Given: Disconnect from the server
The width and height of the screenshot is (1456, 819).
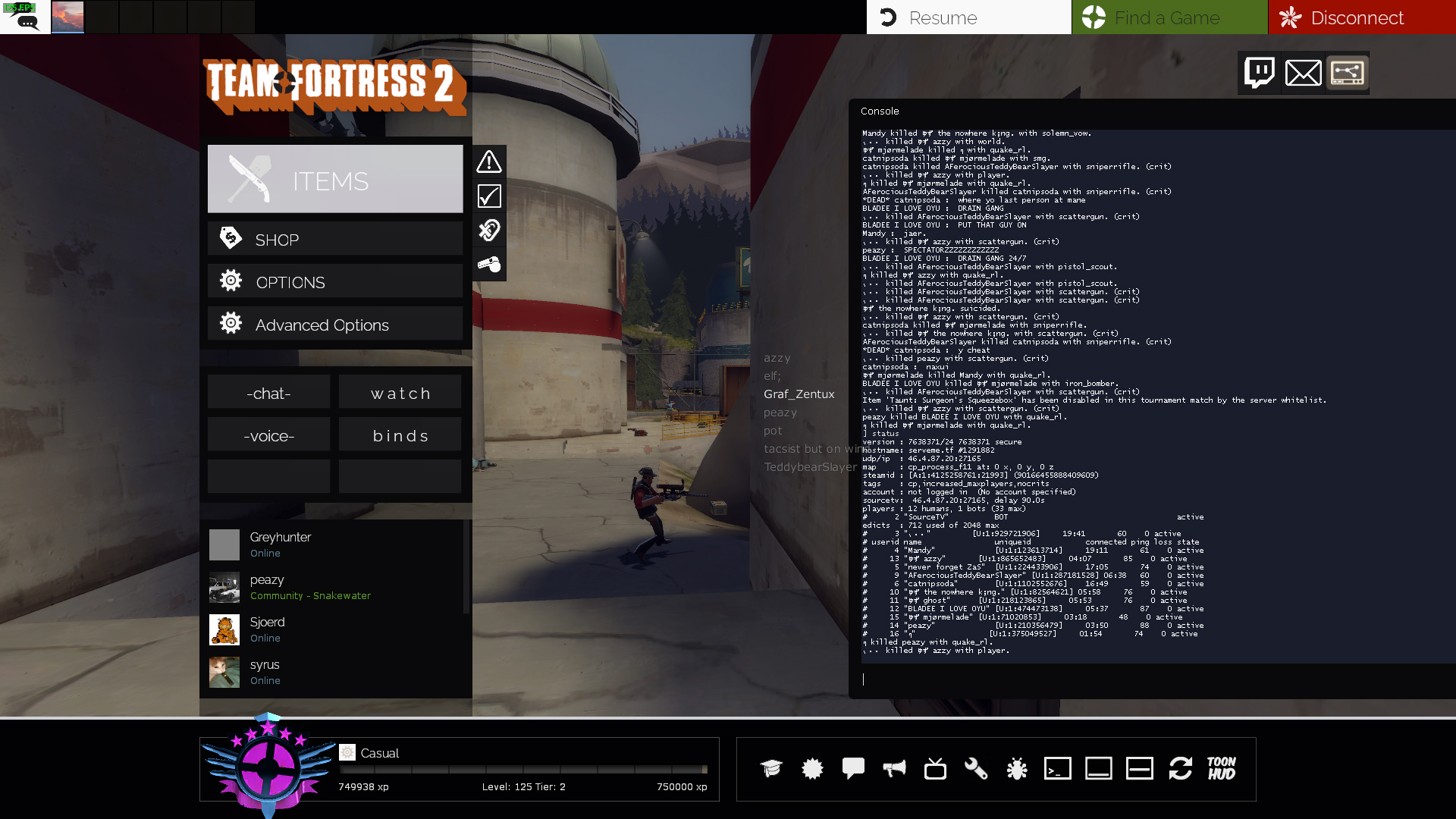Looking at the screenshot, I should pyautogui.click(x=1362, y=17).
